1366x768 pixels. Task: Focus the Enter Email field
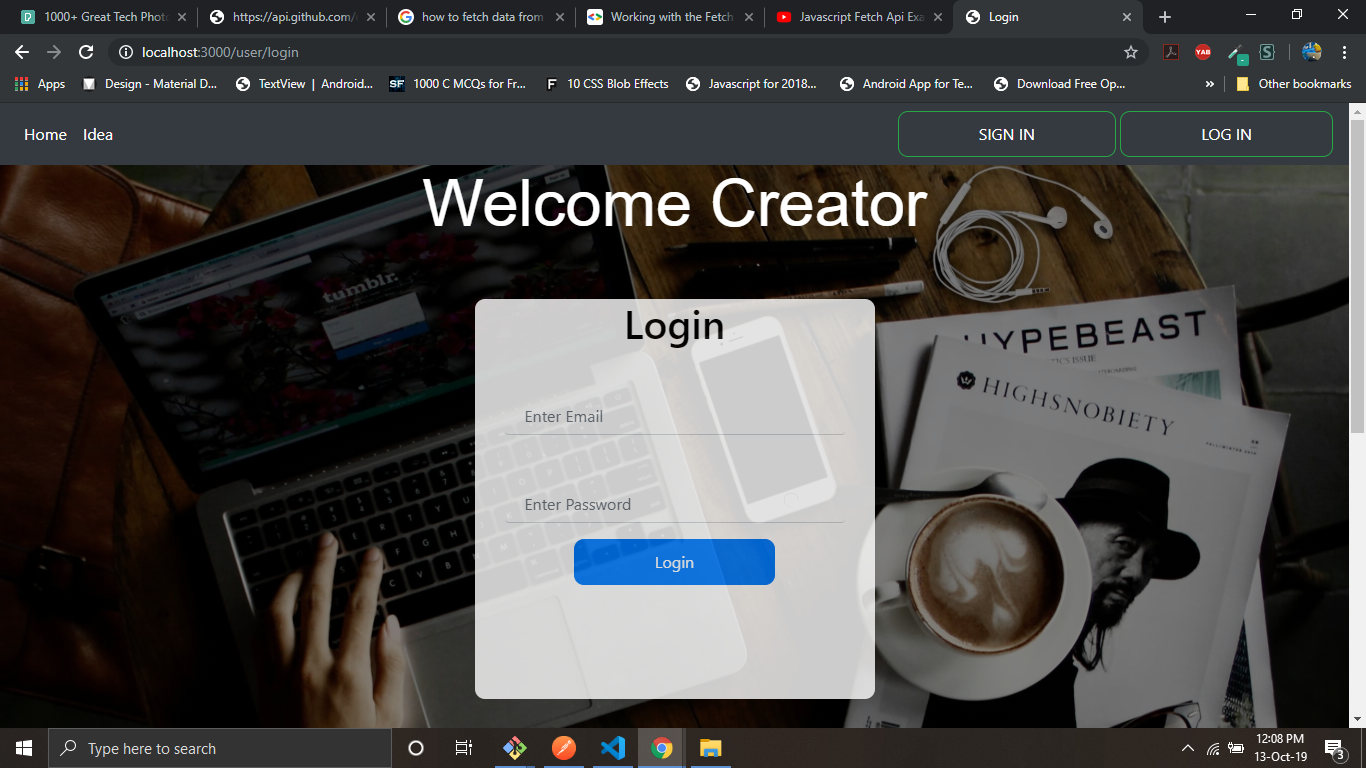pyautogui.click(x=675, y=417)
